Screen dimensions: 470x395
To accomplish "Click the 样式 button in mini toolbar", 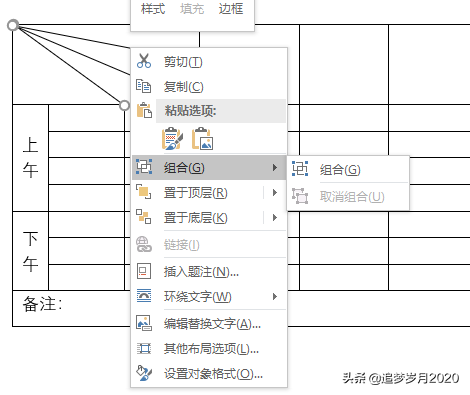I will pos(153,9).
